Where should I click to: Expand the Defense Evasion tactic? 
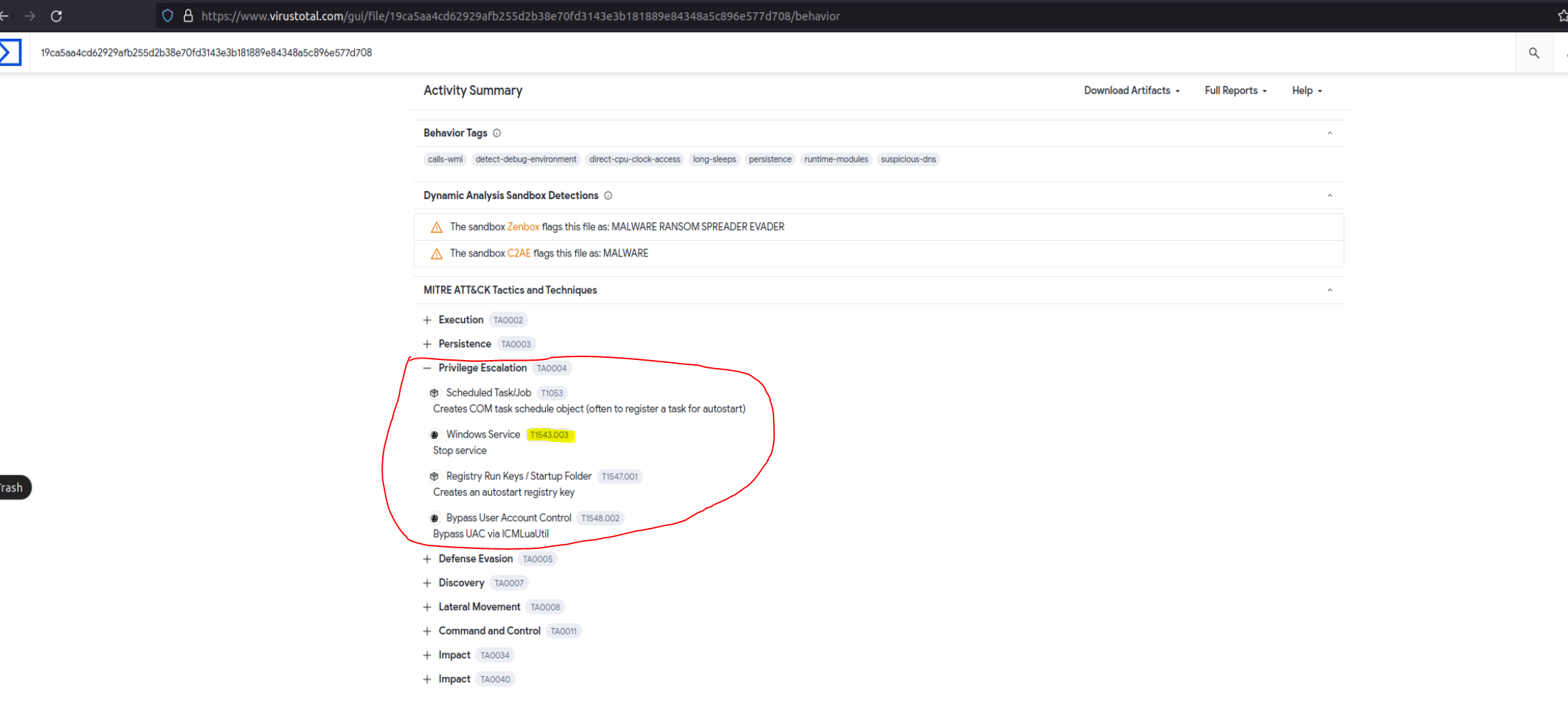[427, 559]
